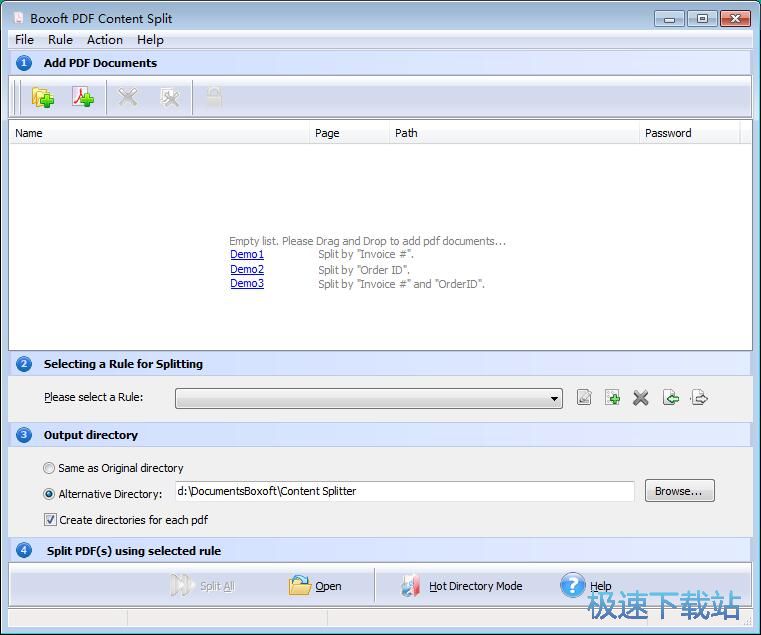Open the Demo1 sample link
The image size is (761, 635).
(247, 255)
